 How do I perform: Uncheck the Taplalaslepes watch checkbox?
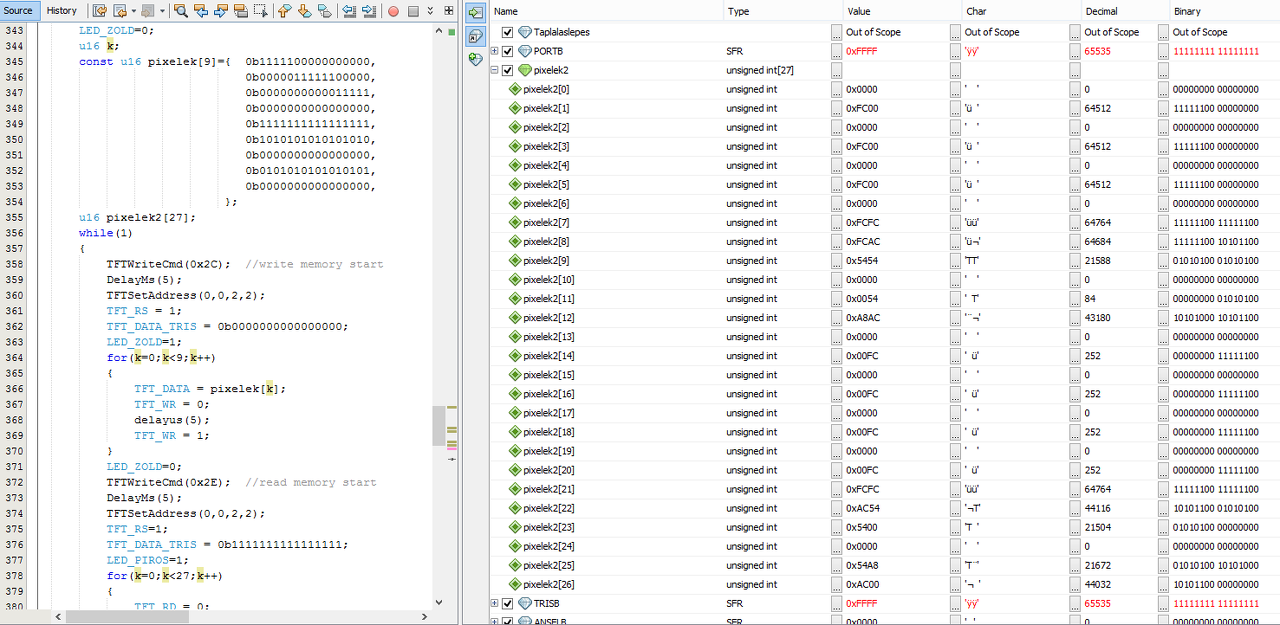click(508, 32)
